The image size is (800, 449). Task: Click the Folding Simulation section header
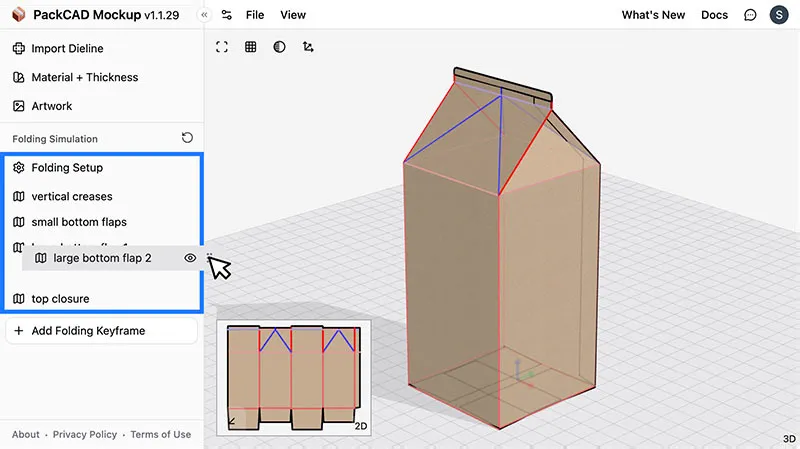click(x=55, y=139)
